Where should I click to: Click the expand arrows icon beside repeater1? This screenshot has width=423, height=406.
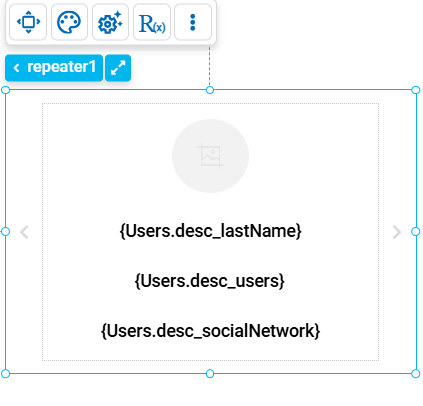tap(118, 68)
